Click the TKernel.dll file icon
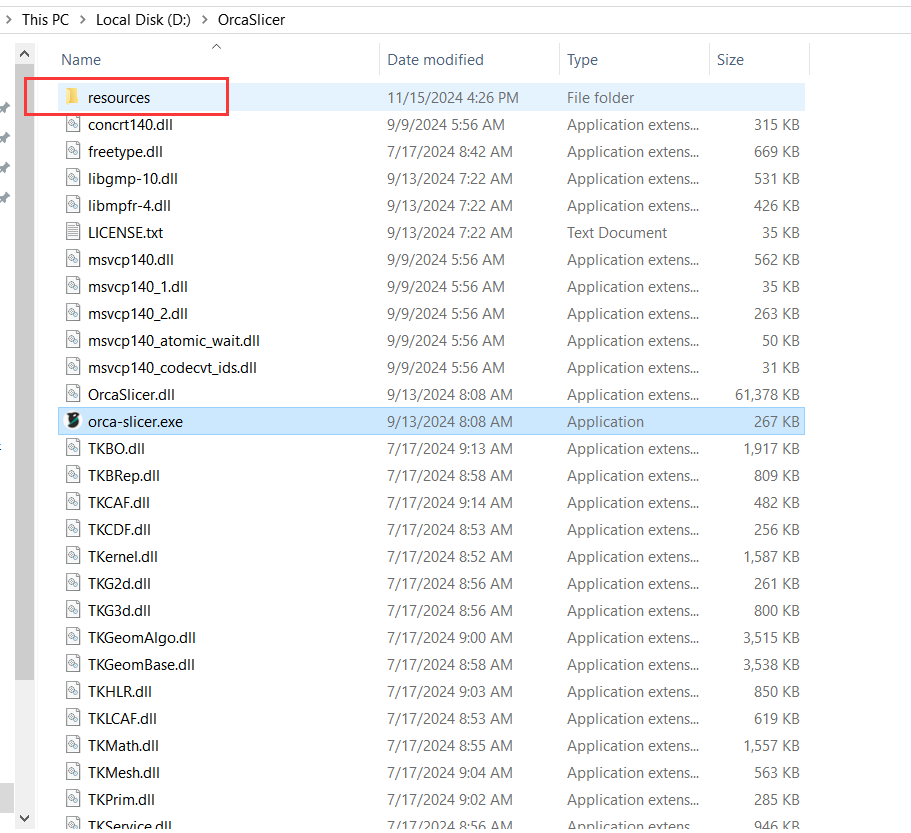Screen dimensions: 911x833 click(x=73, y=556)
